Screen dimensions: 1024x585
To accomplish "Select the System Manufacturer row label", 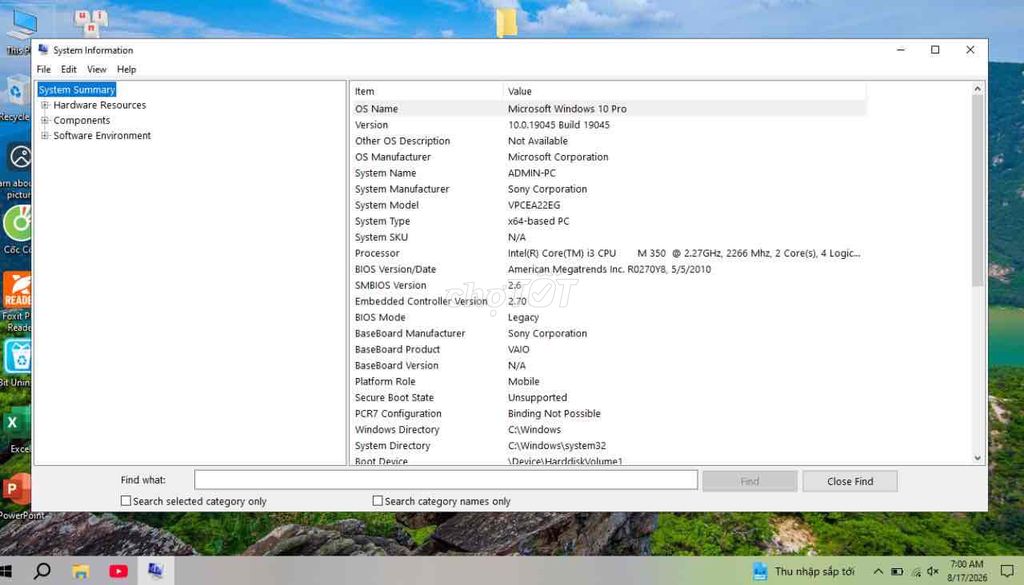I will pos(402,189).
